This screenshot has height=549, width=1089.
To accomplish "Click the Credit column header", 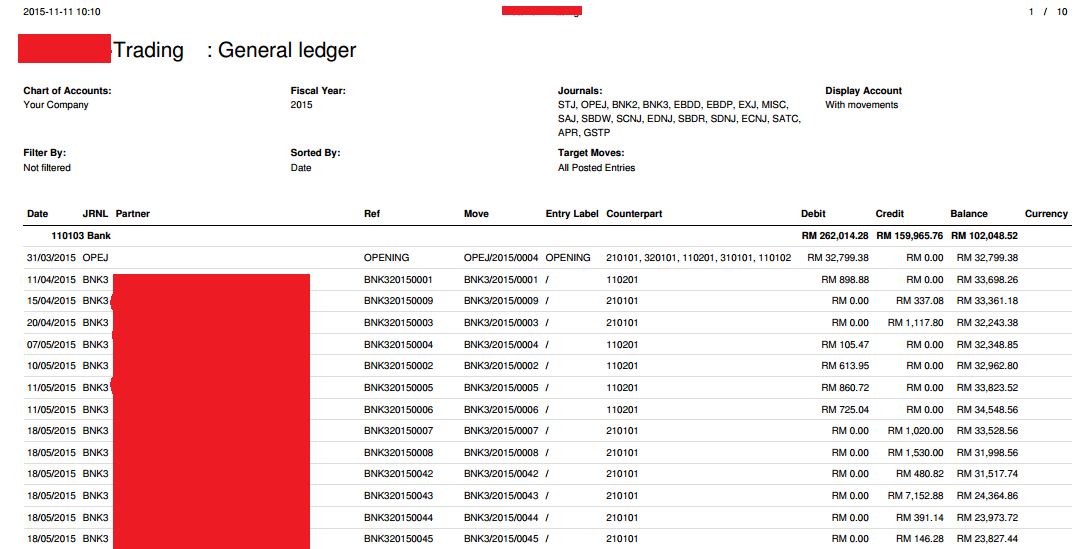I will [889, 214].
